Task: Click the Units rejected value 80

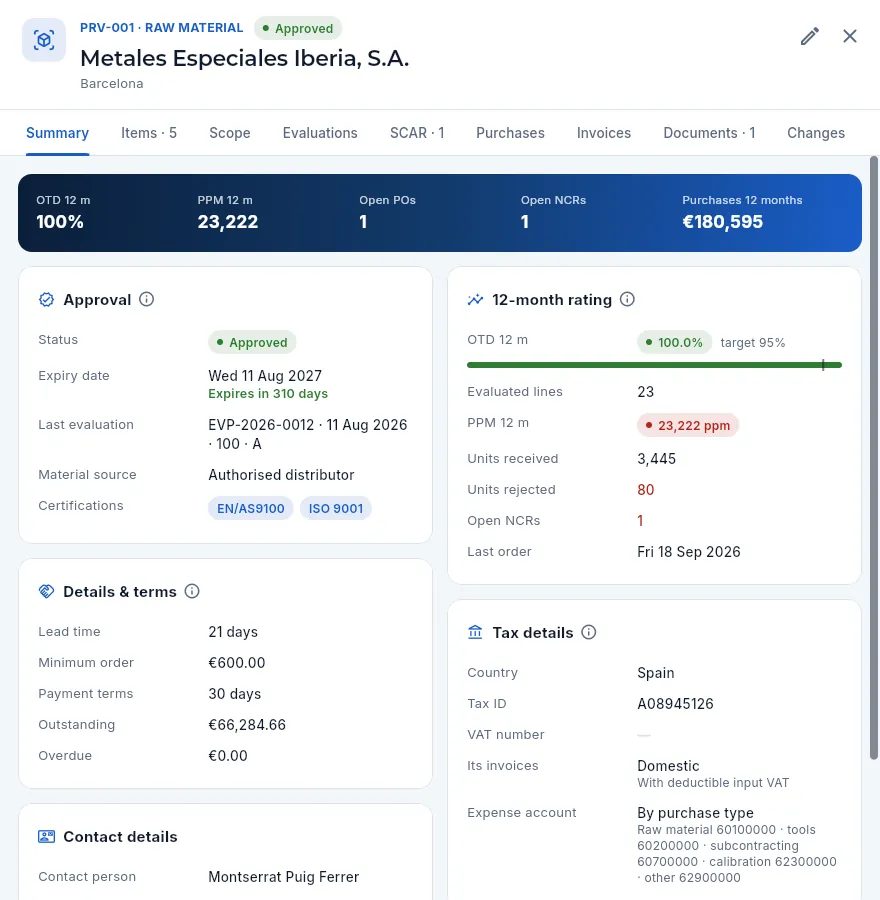Action: tap(646, 490)
